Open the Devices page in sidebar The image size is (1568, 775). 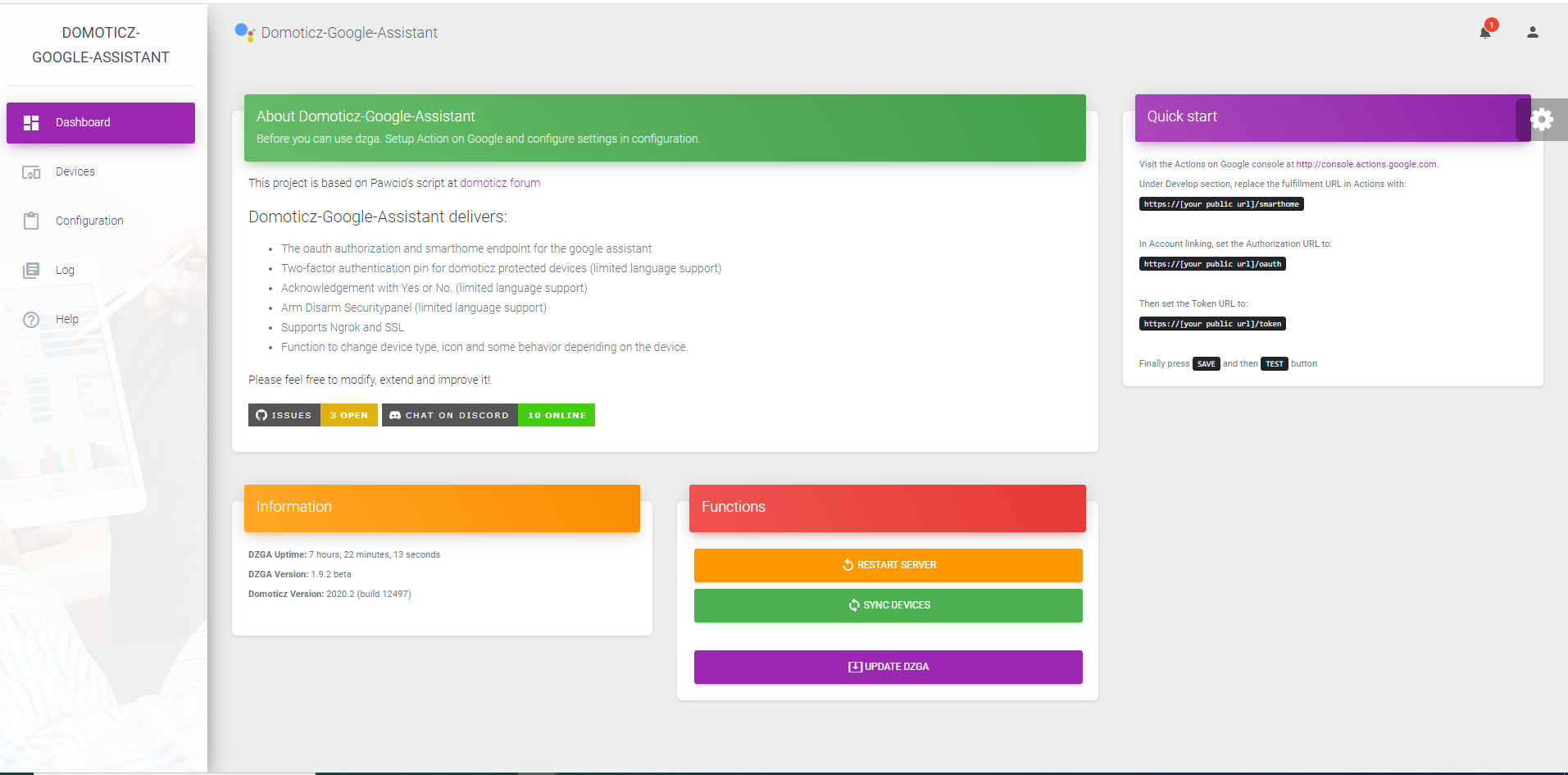point(101,172)
